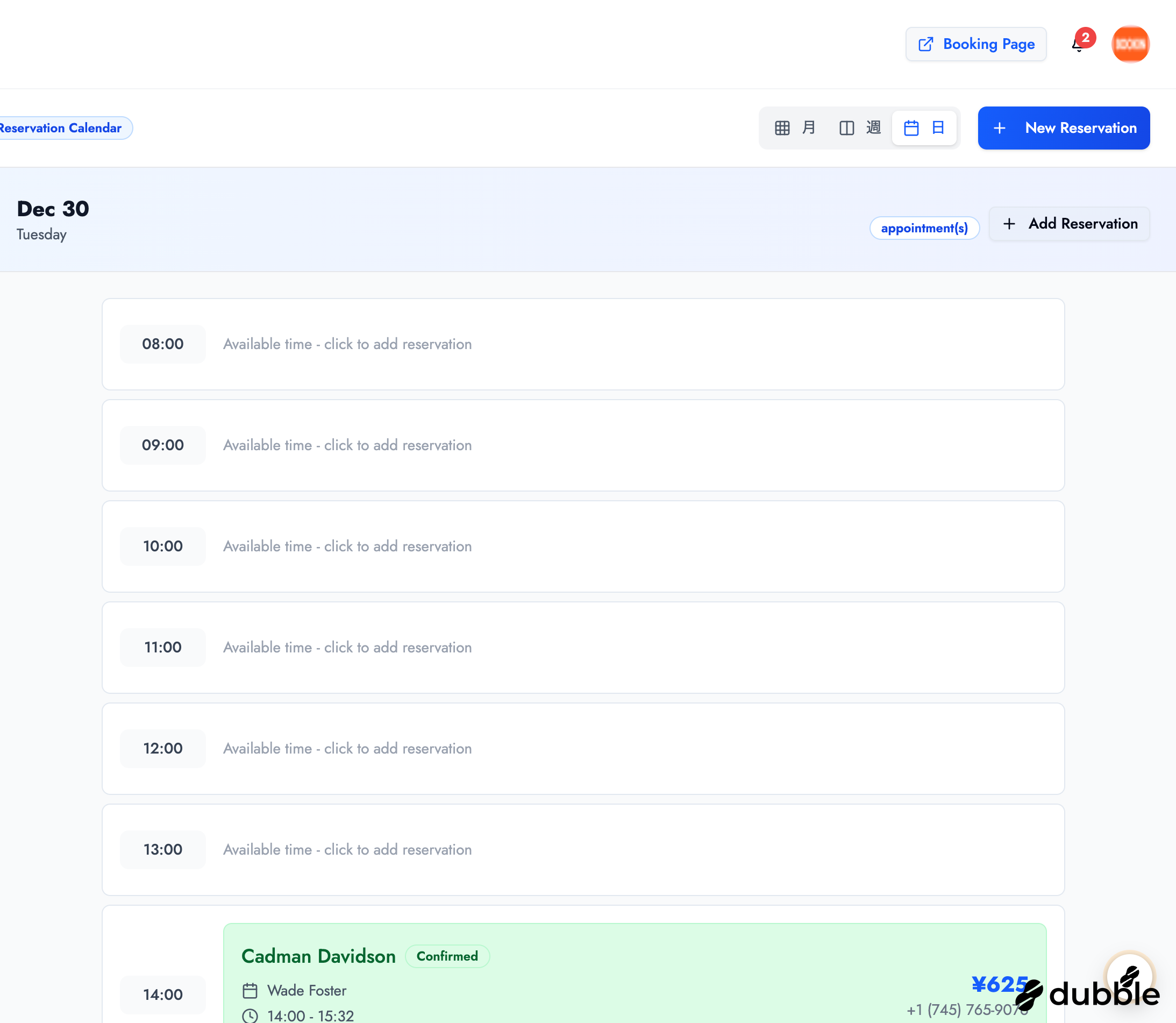The height and width of the screenshot is (1023, 1176).
Task: Click the New Reservation button
Action: [1064, 128]
